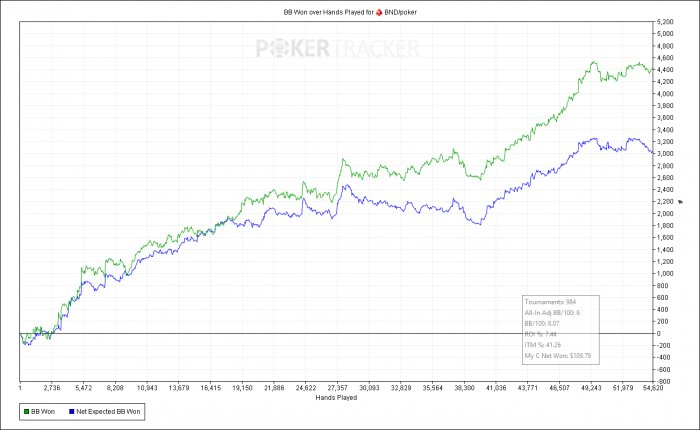
Task: Click the 'Hands Played' x-axis title
Action: [x=336, y=397]
